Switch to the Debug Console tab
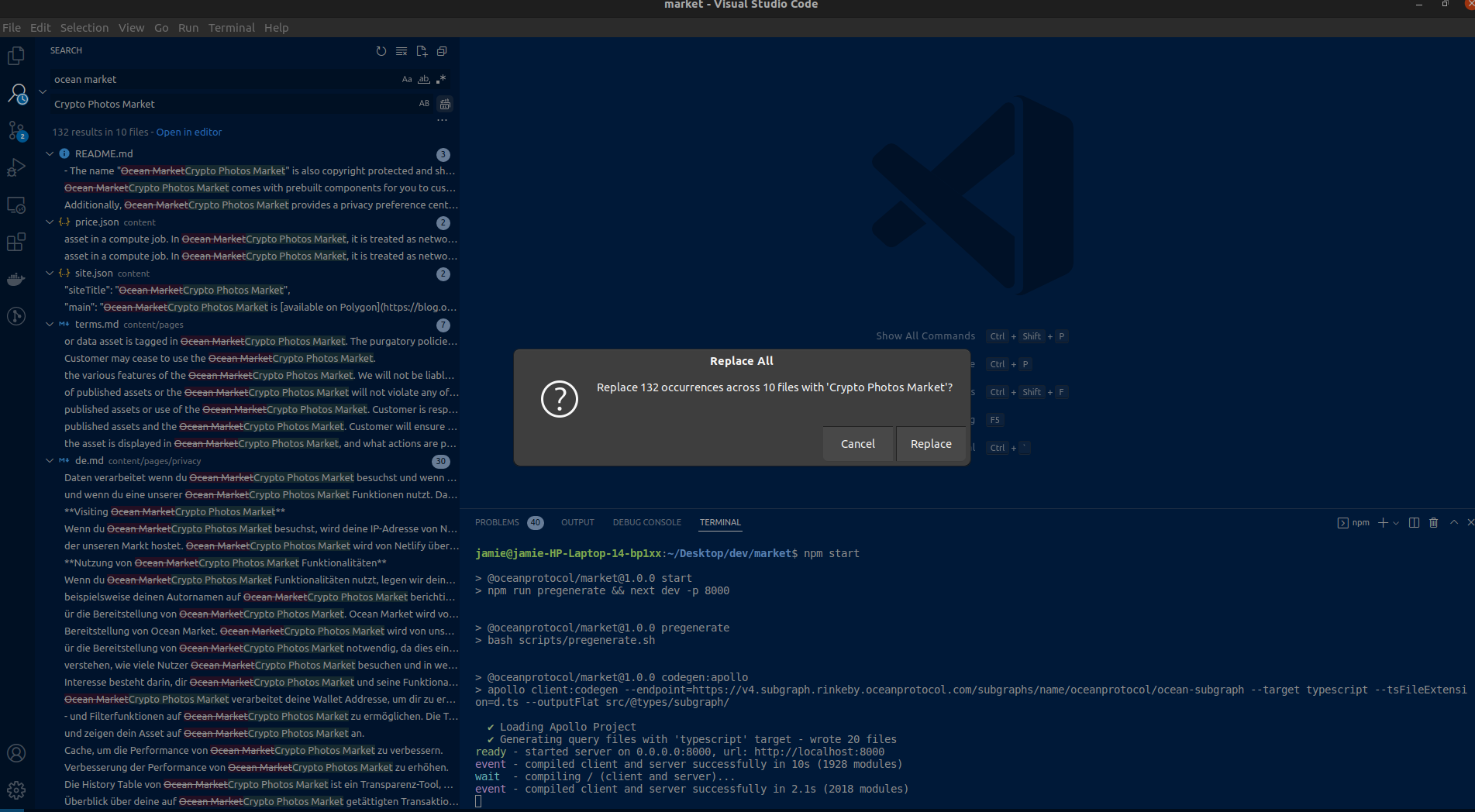The image size is (1475, 812). [x=646, y=522]
